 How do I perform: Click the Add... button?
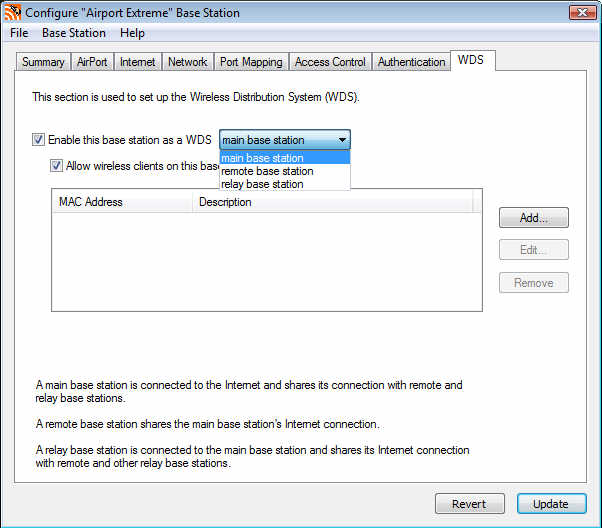[x=534, y=218]
